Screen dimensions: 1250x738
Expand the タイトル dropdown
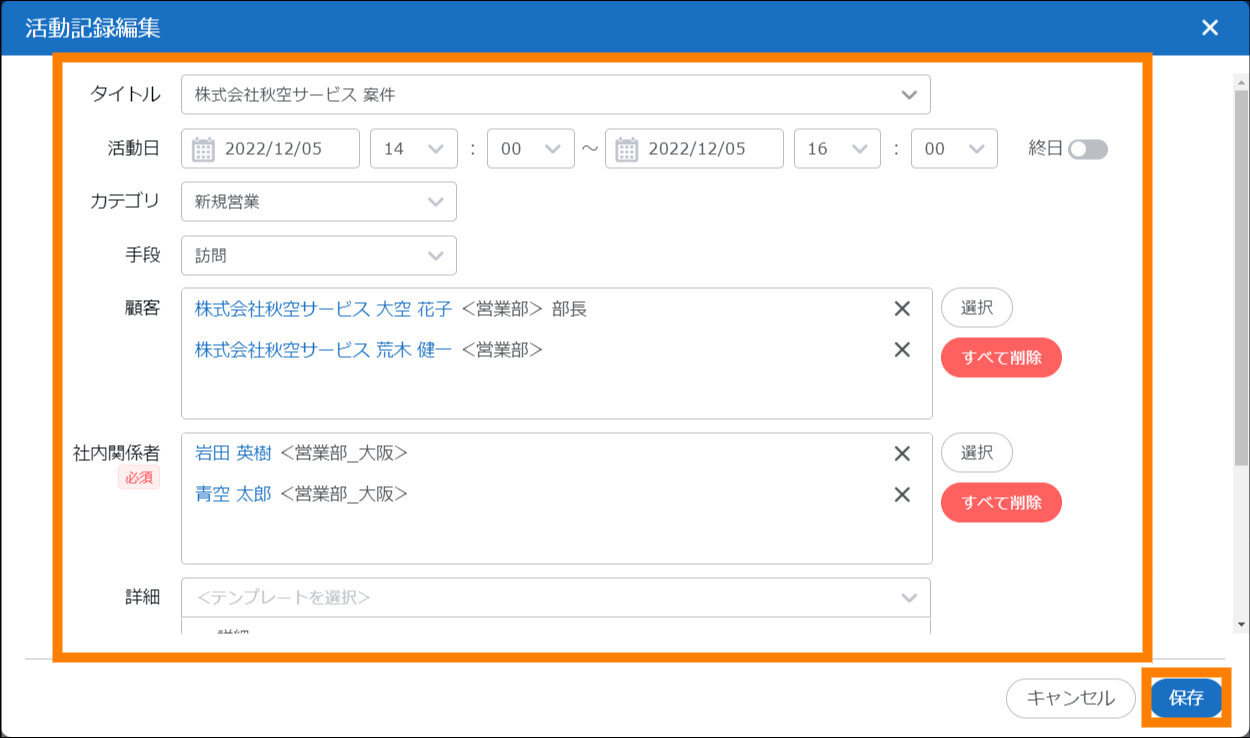pos(908,95)
